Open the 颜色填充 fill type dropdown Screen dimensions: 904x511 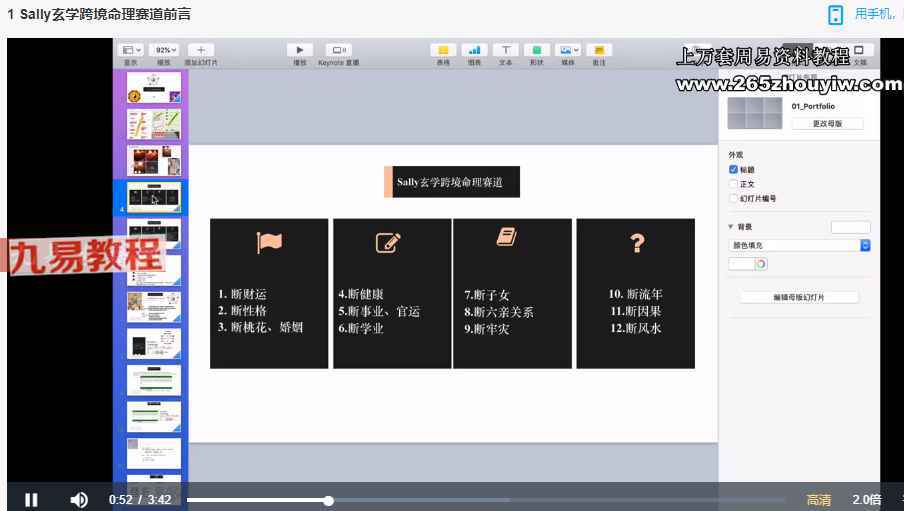(800, 245)
